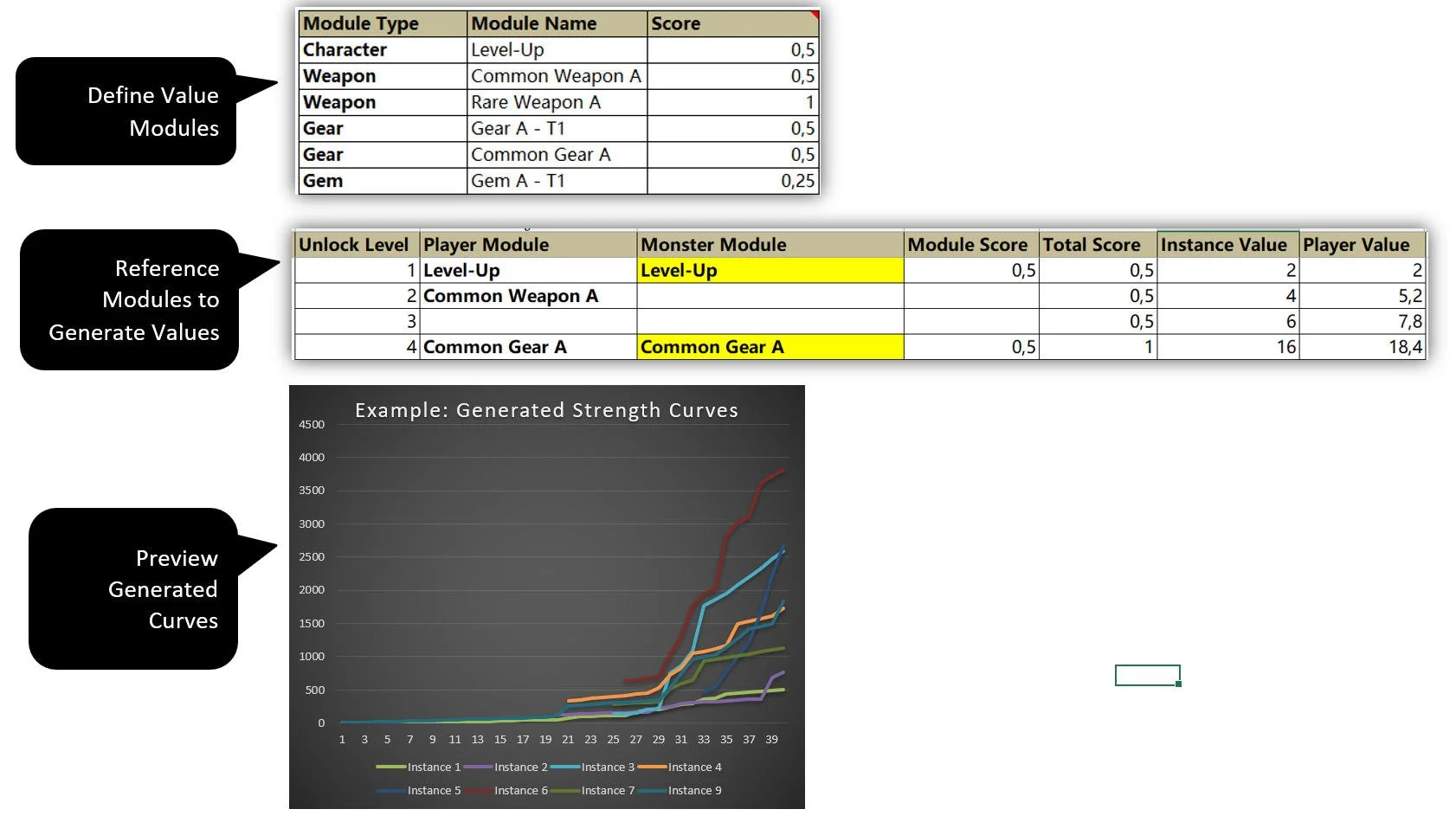Click the 'Instance 9' legend entry
The width and height of the screenshot is (1456, 822).
click(x=680, y=791)
